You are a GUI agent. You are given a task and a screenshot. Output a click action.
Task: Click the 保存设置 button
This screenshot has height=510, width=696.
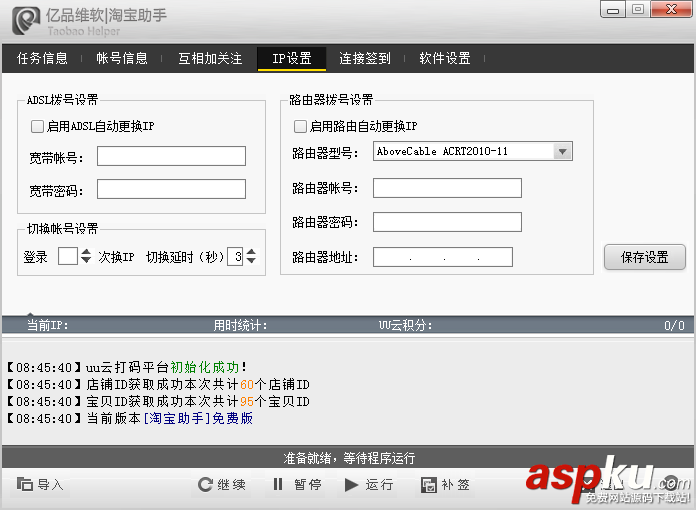645,257
